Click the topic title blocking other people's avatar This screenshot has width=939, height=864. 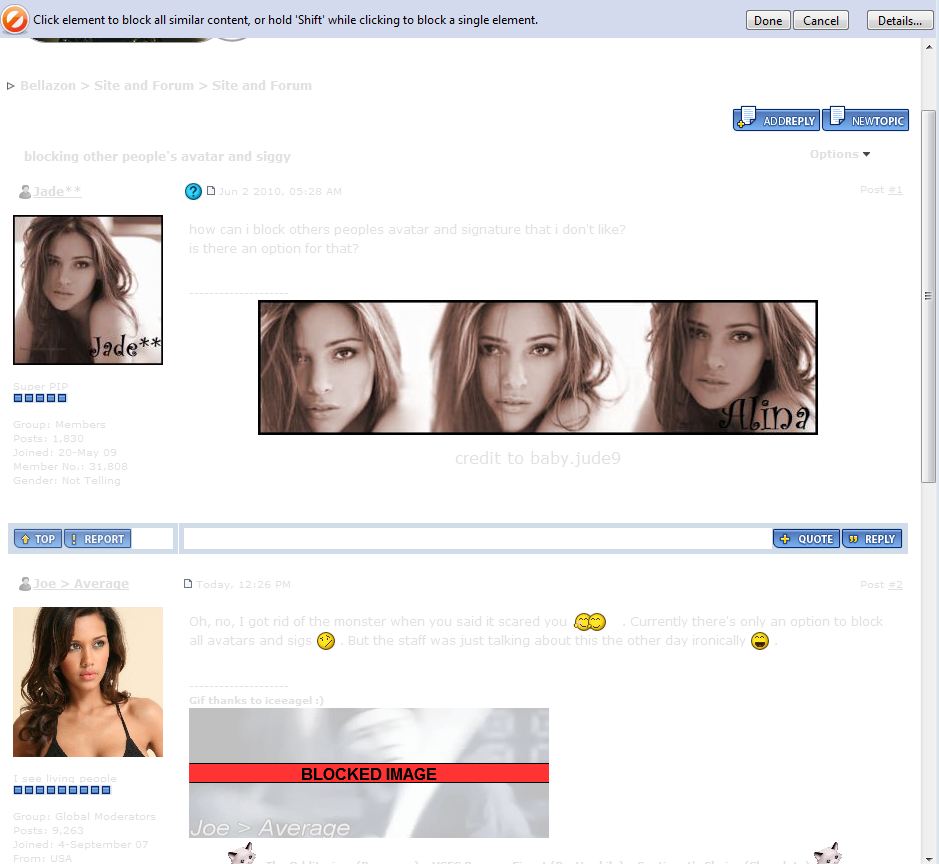click(x=157, y=156)
